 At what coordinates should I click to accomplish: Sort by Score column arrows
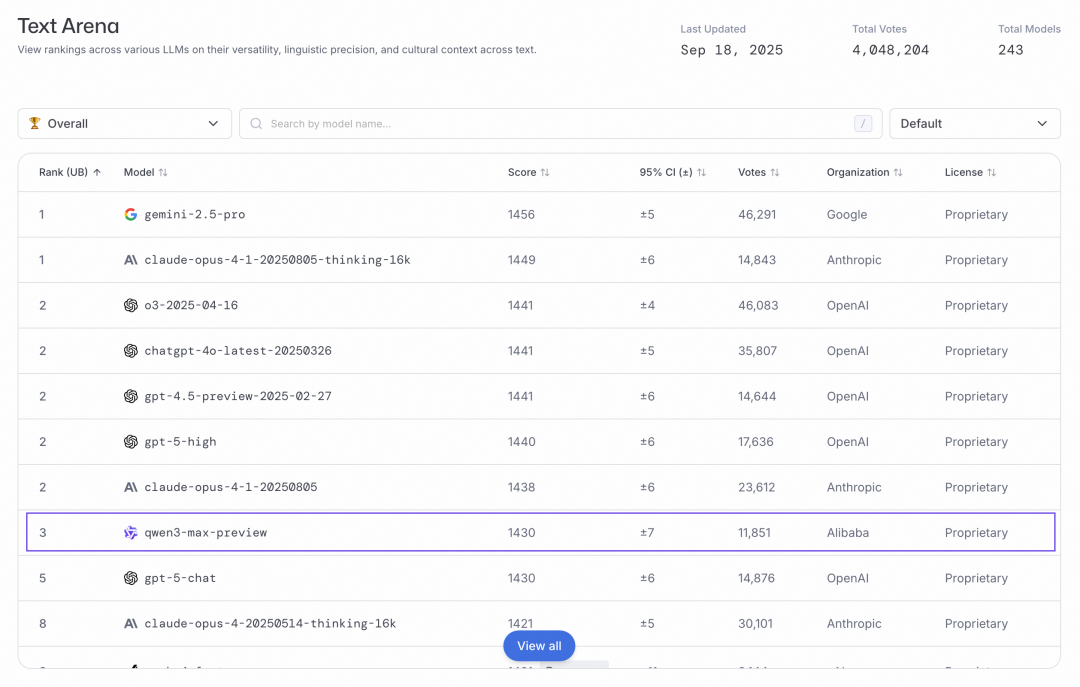tap(545, 173)
